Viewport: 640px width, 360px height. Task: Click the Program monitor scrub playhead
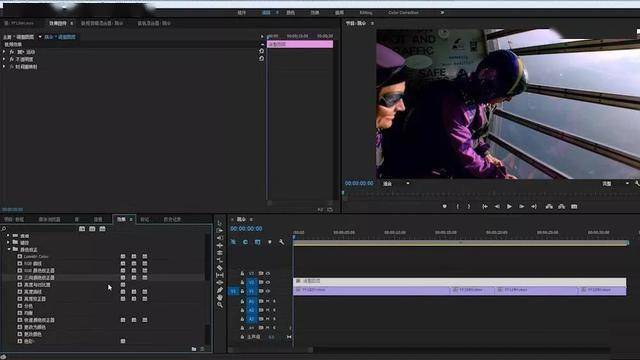[x=343, y=193]
